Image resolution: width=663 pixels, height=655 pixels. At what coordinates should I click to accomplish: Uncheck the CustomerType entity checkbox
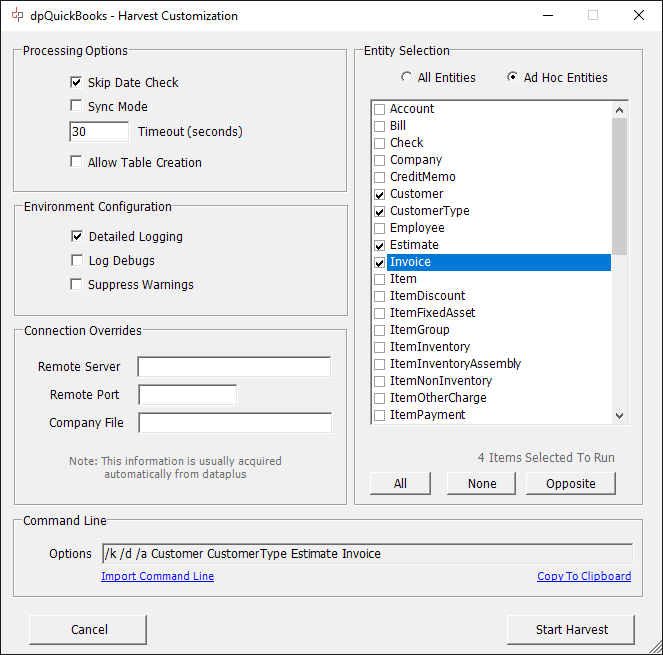click(x=380, y=211)
